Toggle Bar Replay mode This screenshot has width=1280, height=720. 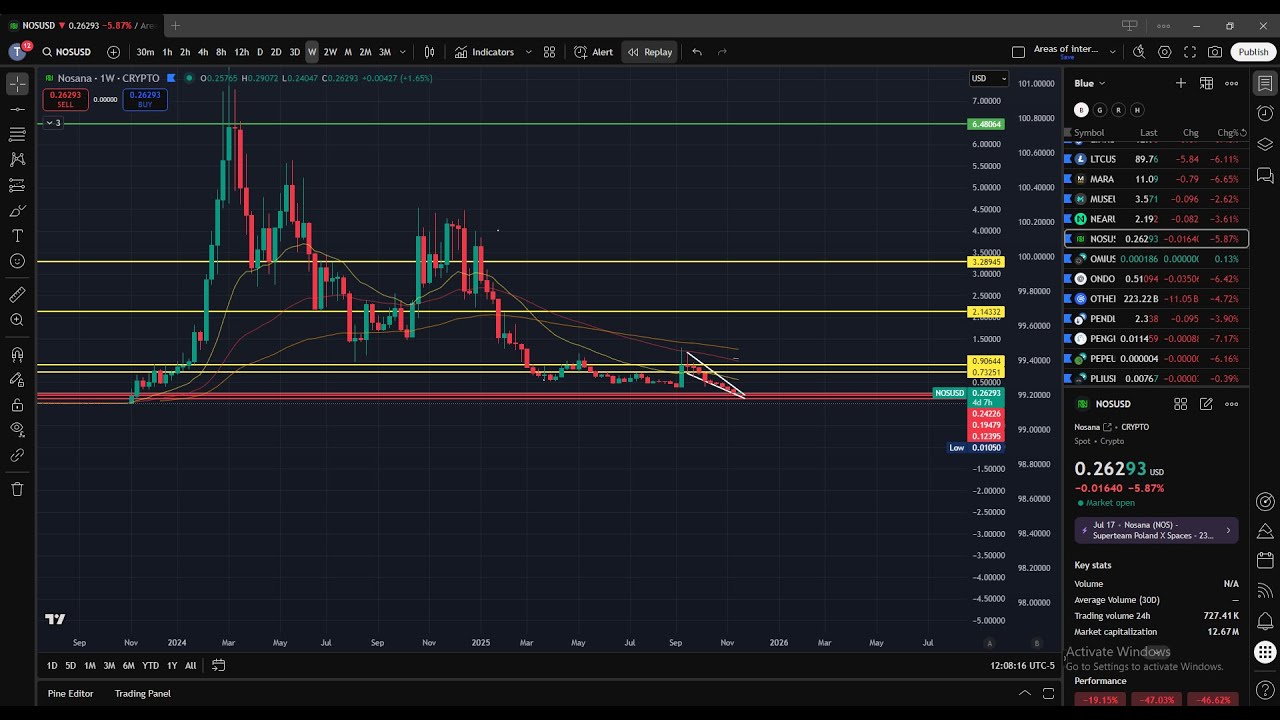650,52
